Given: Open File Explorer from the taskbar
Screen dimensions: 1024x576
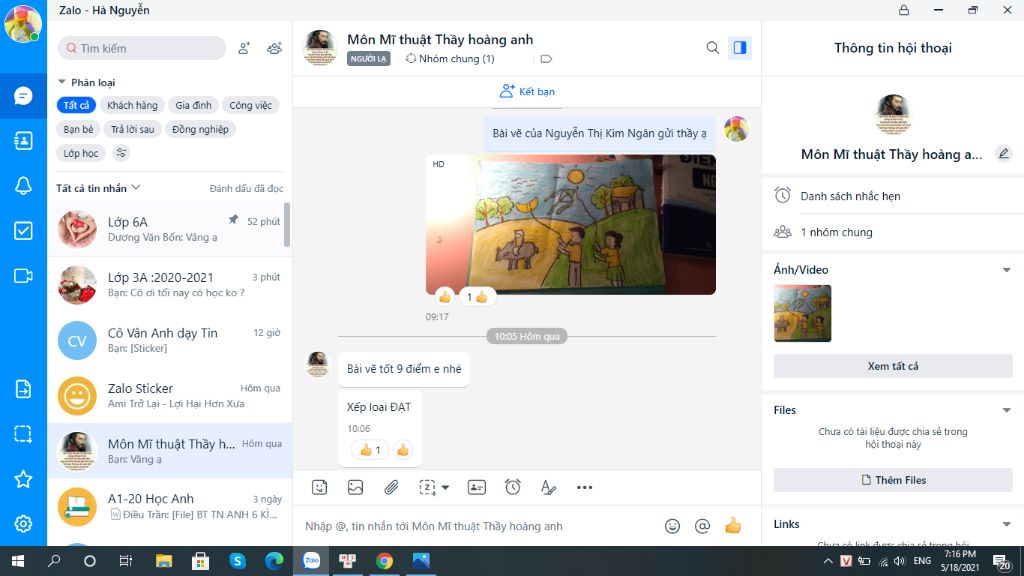Looking at the screenshot, I should (x=164, y=561).
